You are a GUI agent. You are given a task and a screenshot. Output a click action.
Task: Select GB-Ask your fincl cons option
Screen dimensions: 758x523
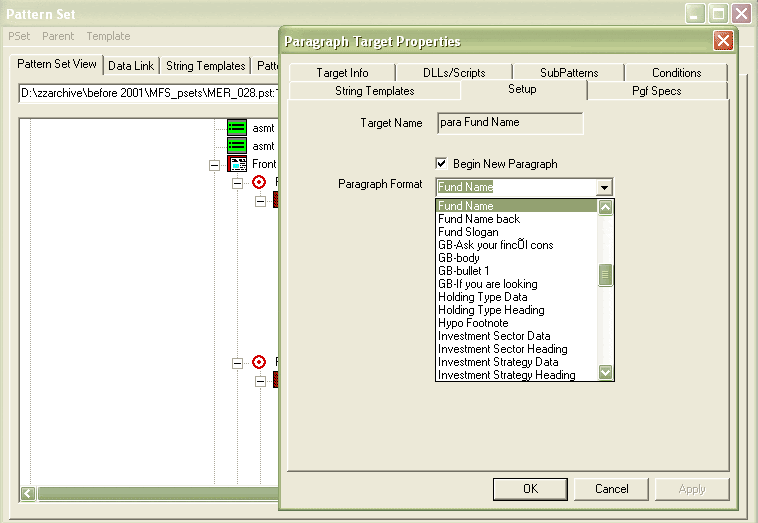[x=517, y=245]
